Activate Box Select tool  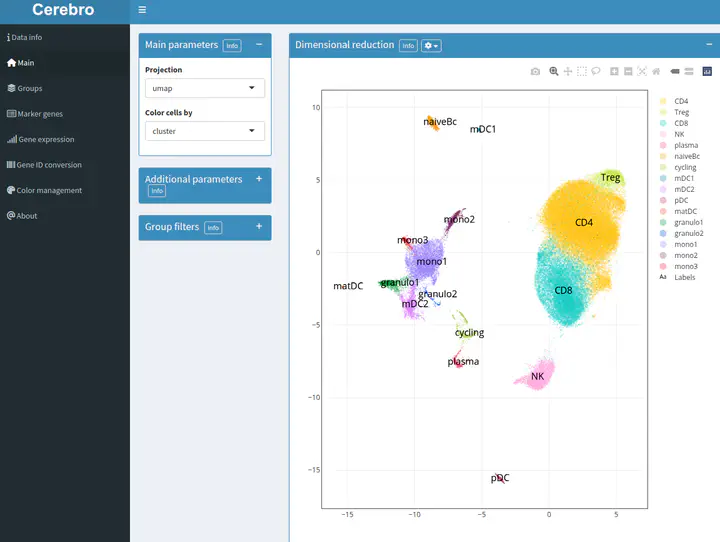(582, 72)
